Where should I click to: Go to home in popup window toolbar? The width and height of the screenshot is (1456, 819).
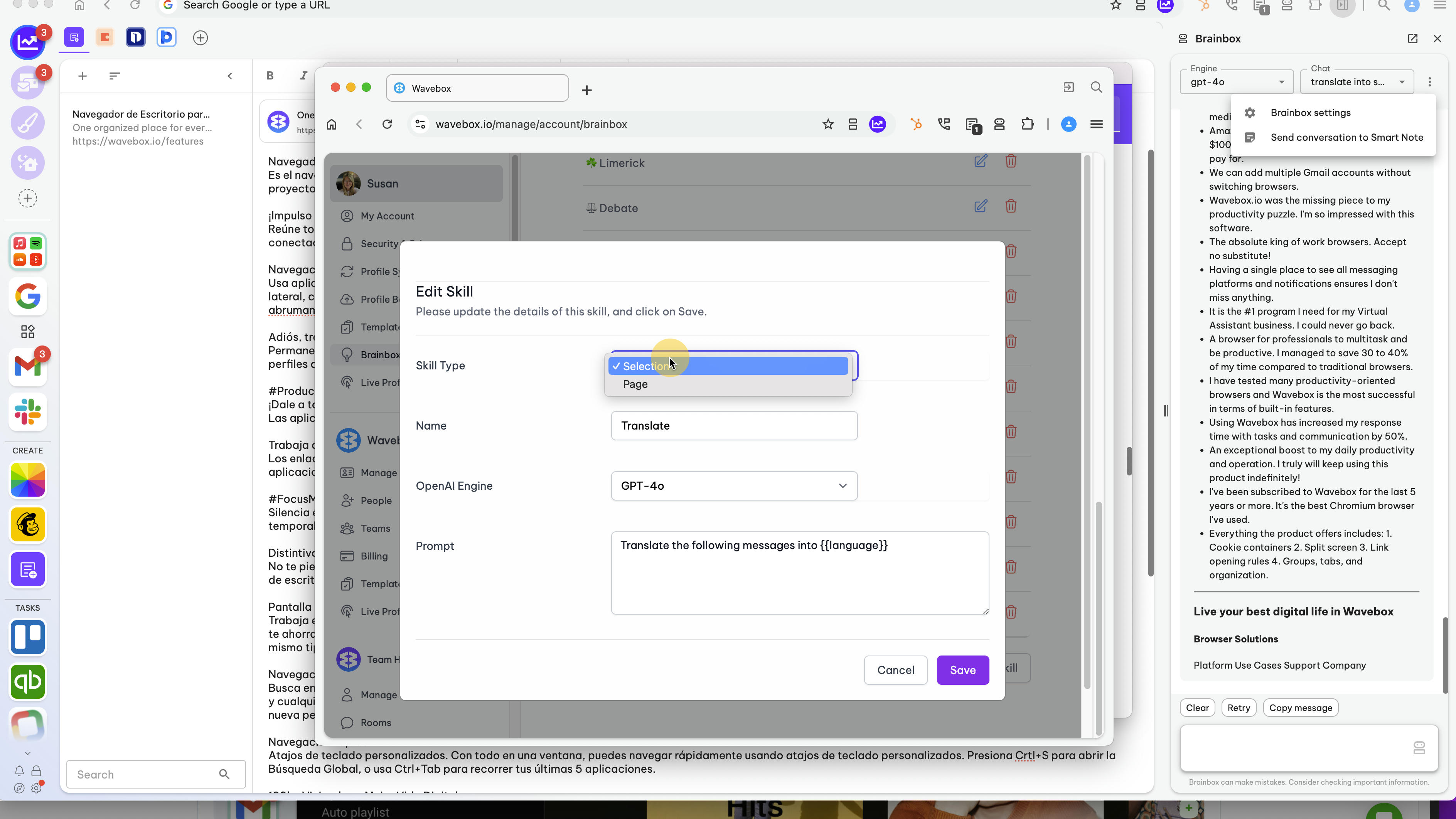(x=332, y=124)
